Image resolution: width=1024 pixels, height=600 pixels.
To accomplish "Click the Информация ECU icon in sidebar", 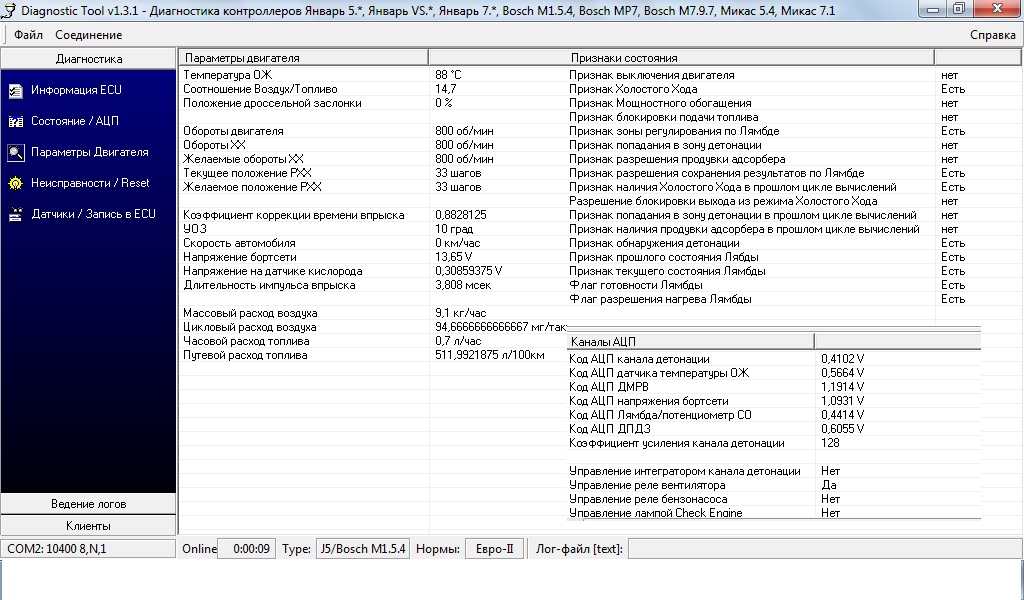I will click(x=15, y=90).
